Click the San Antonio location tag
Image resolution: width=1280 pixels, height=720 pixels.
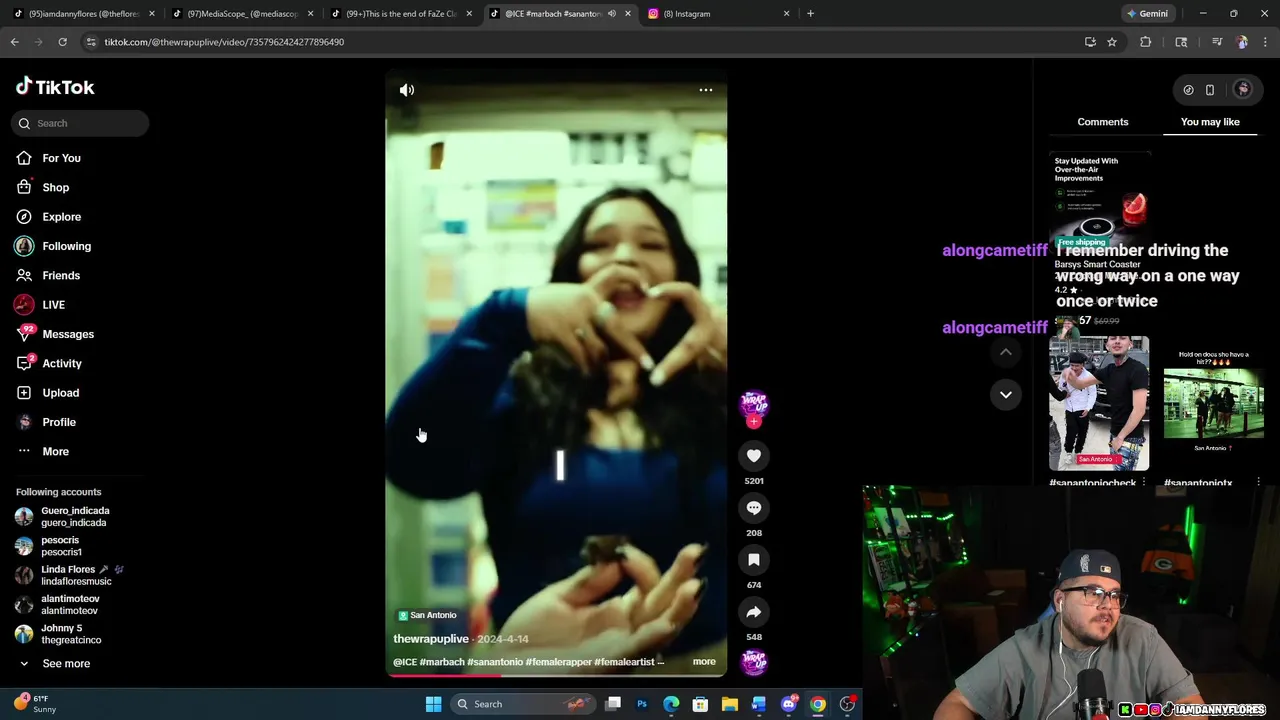coord(428,615)
